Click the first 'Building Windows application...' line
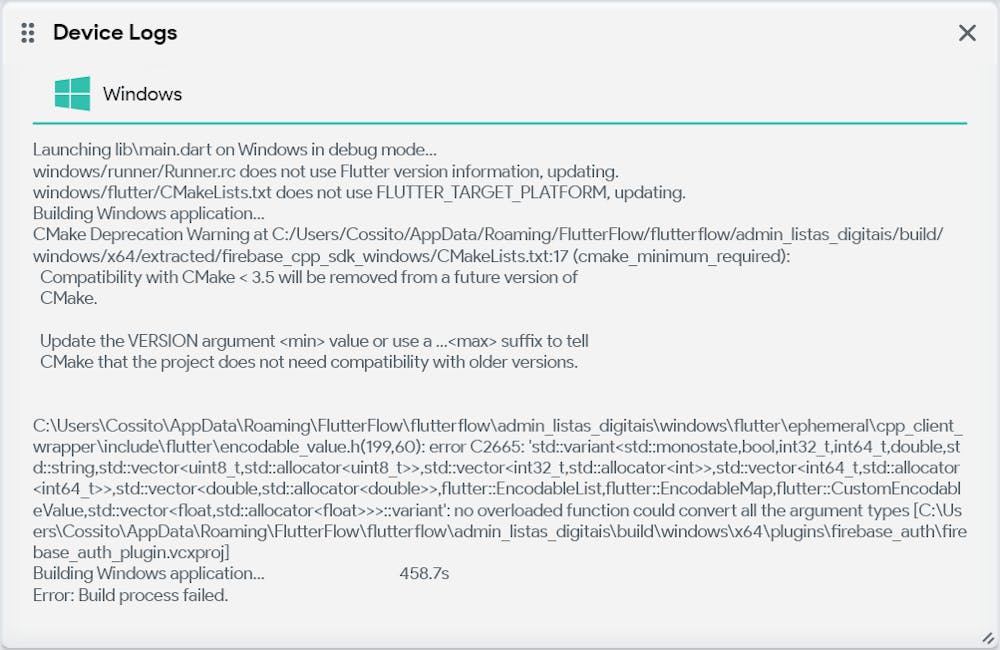Image resolution: width=1000 pixels, height=650 pixels. point(149,213)
